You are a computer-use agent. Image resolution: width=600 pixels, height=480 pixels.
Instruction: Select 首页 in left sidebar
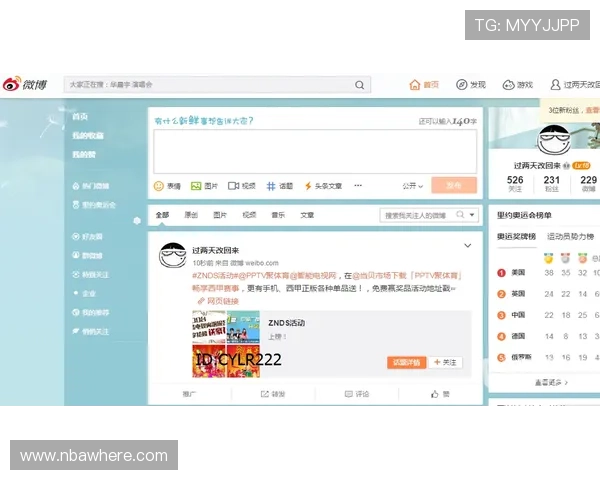point(80,117)
